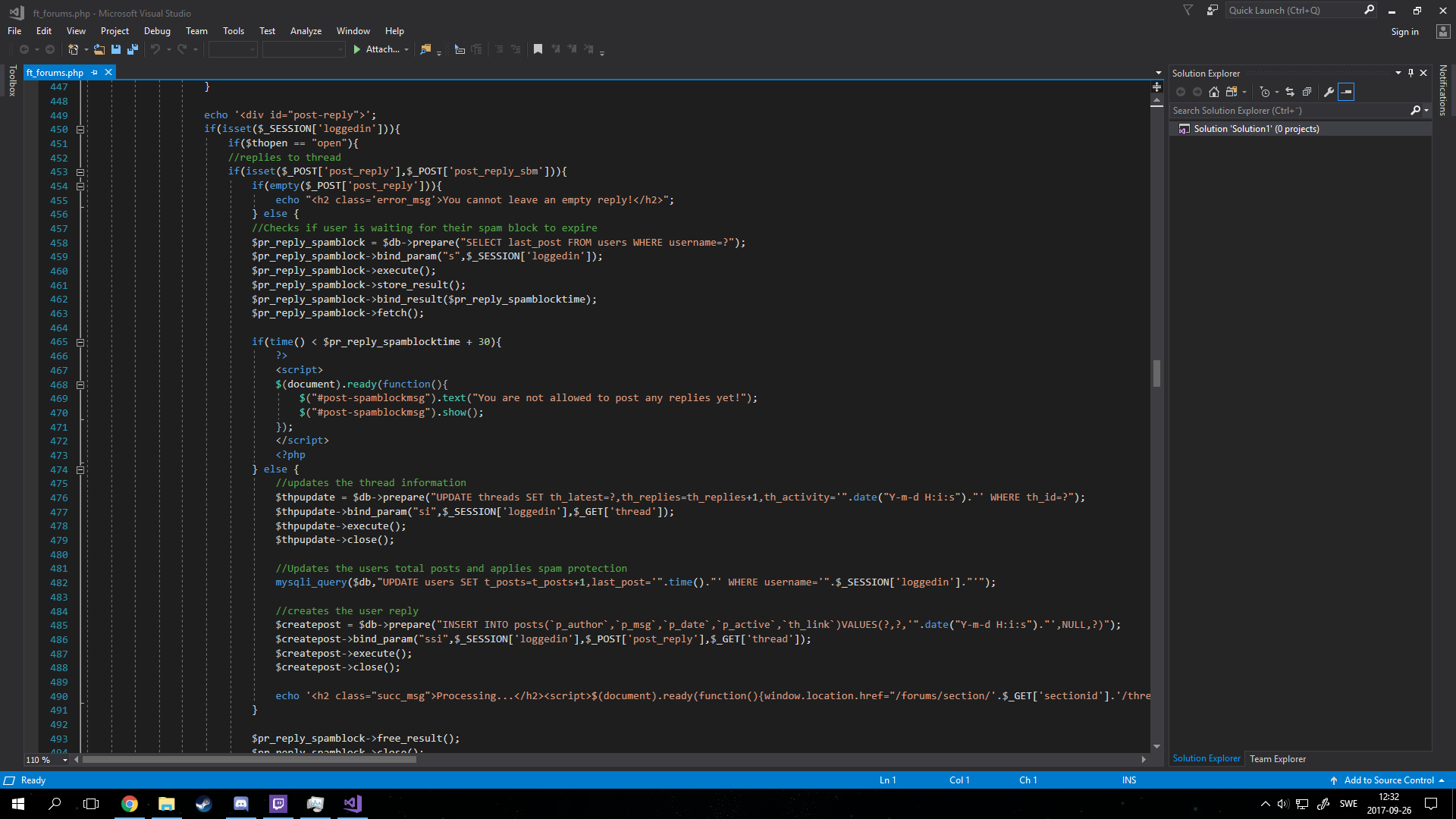Open the Attach button dropdown arrow
This screenshot has width=1456, height=819.
(406, 50)
